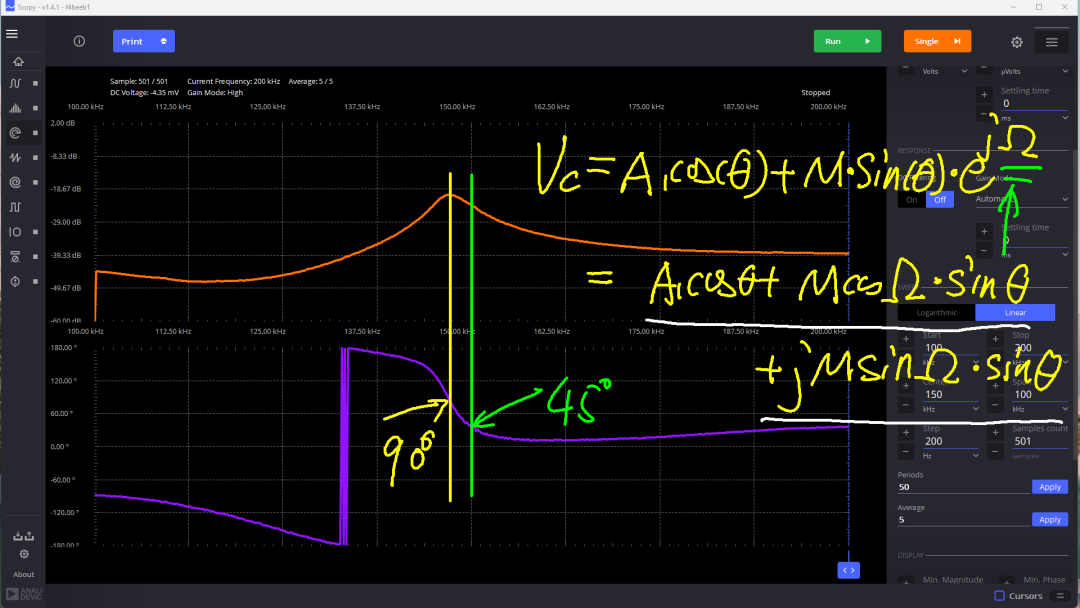Toggle Spectrum Analyzer run square button
Screen dimensions: 1080x608
coord(35,108)
